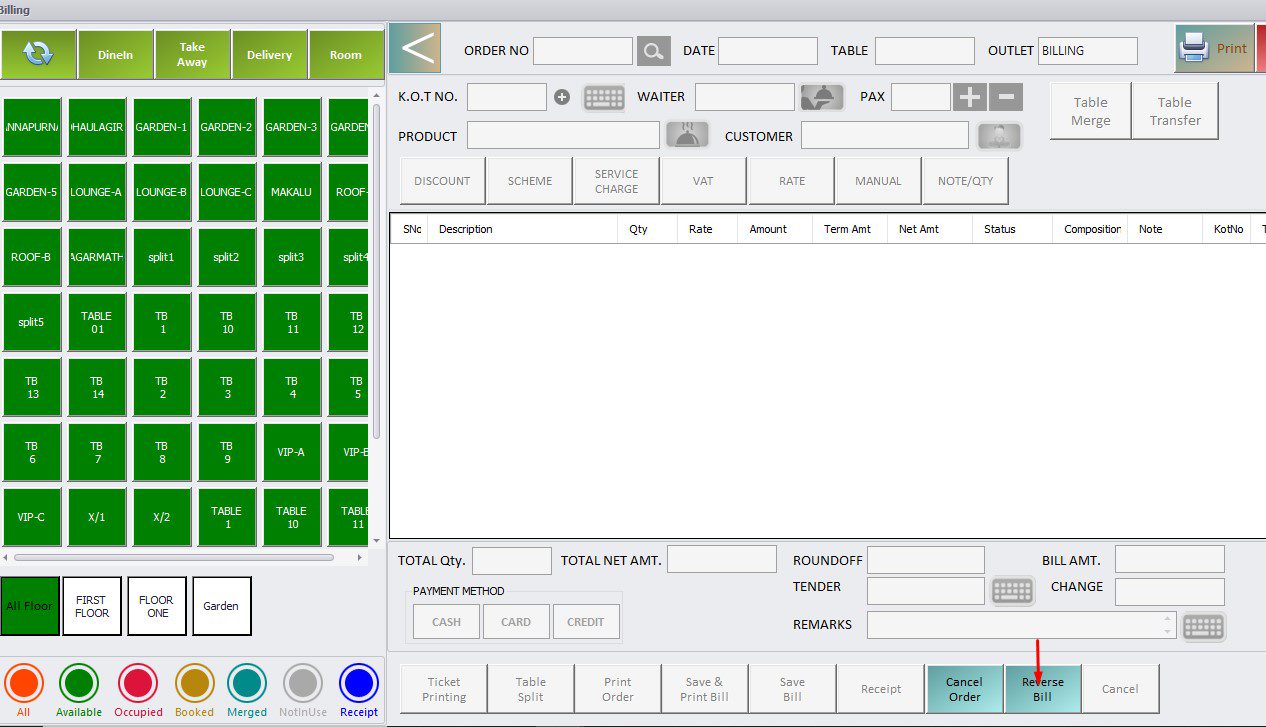Select the Occupied status filter circle

click(138, 683)
